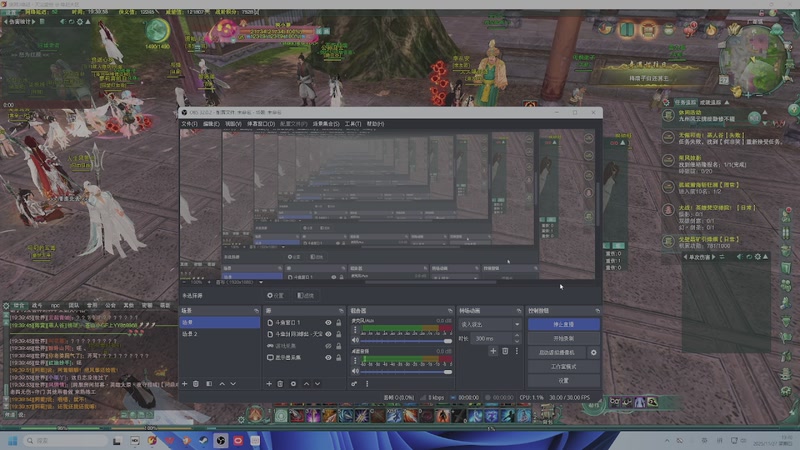Undock the Controls panel via its header icon
800x450 pixels.
tap(597, 311)
